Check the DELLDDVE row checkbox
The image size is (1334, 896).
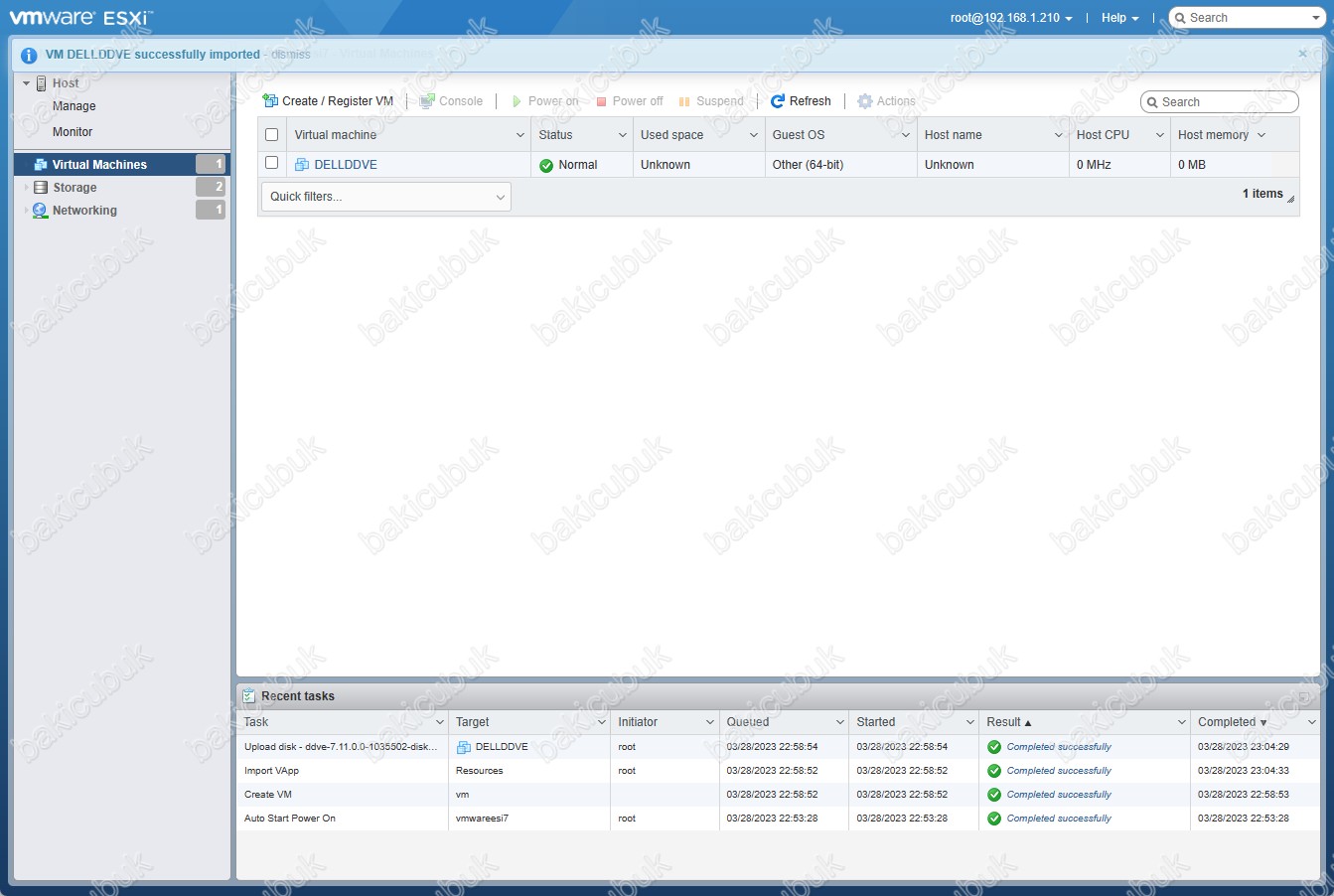click(272, 163)
